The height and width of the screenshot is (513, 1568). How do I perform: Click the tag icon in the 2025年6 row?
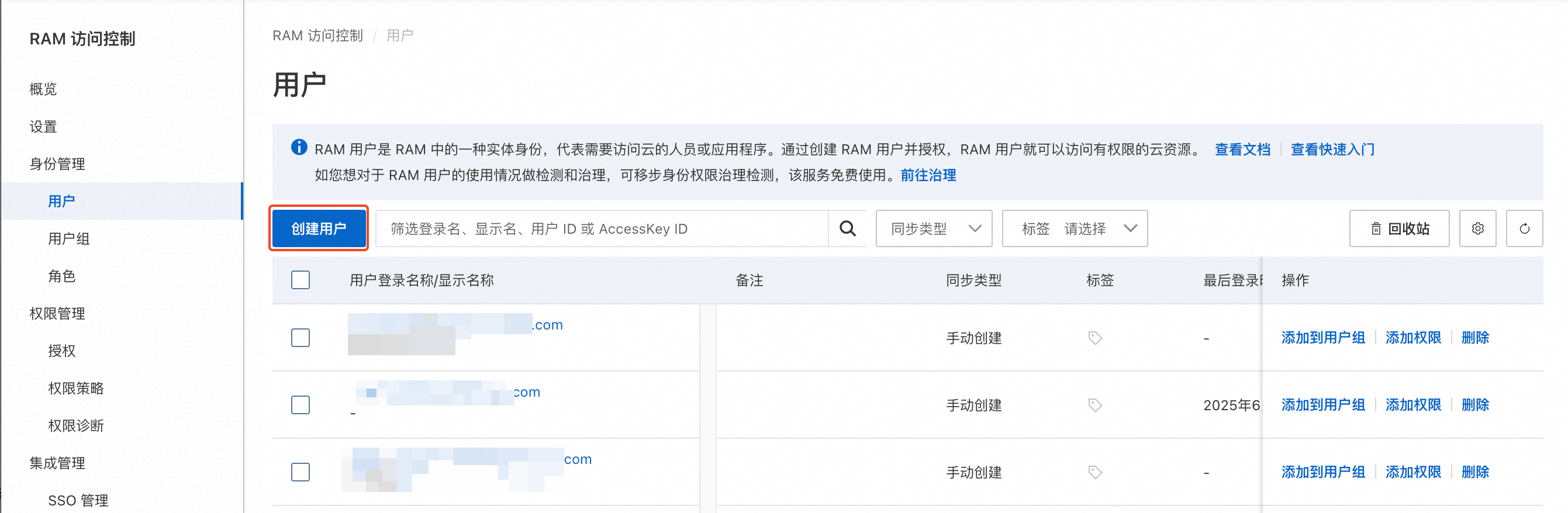(x=1094, y=405)
